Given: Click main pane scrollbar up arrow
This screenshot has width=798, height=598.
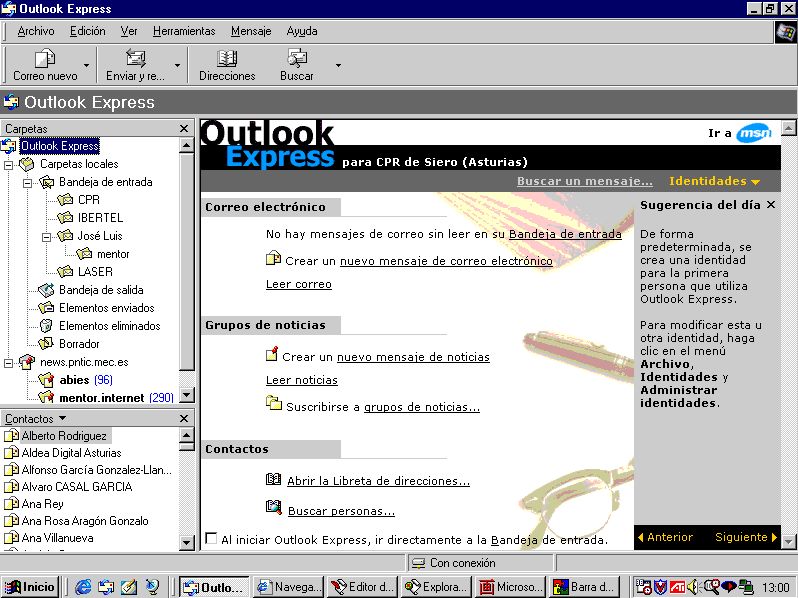Looking at the screenshot, I should [x=788, y=128].
